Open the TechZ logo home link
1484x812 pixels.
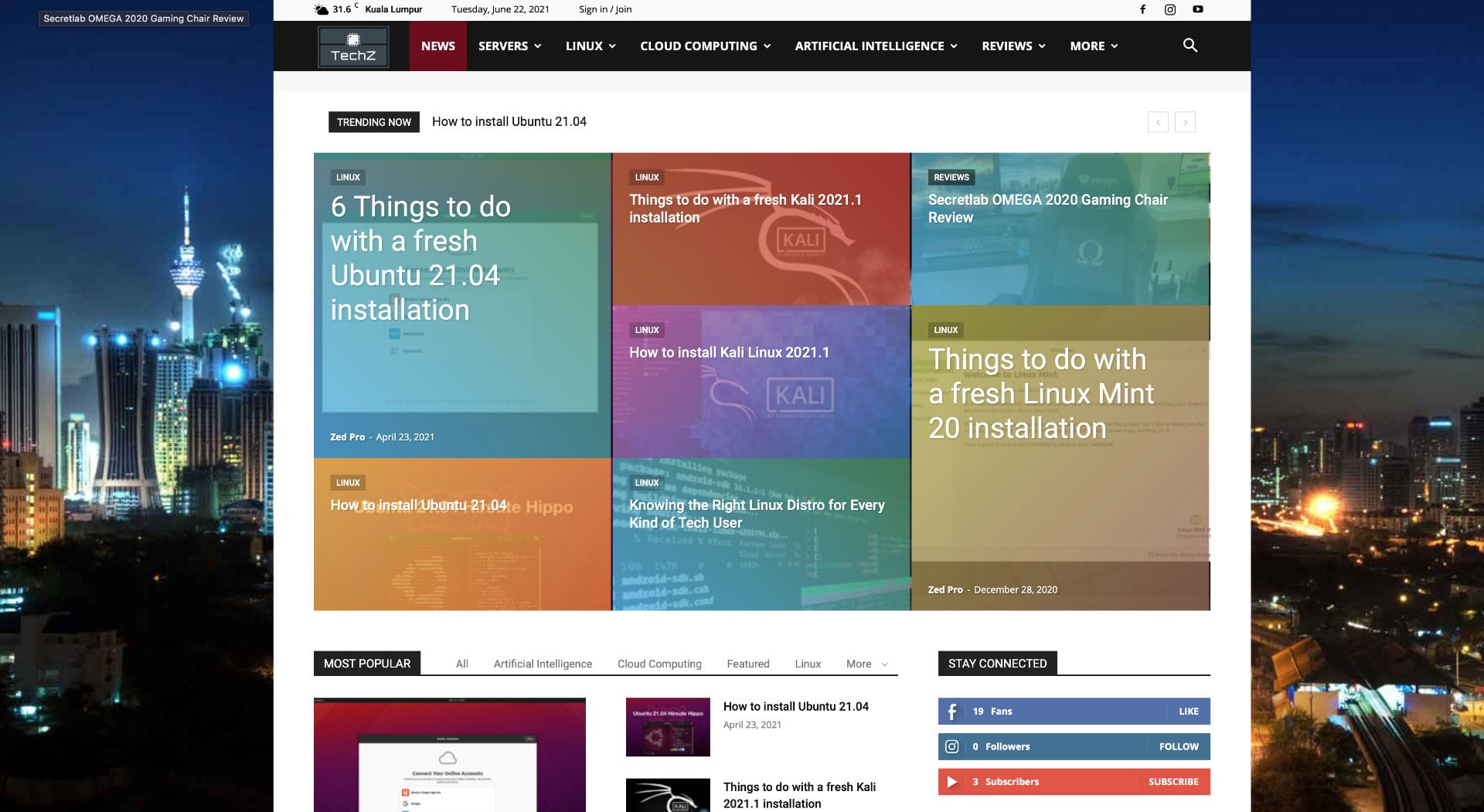click(352, 46)
